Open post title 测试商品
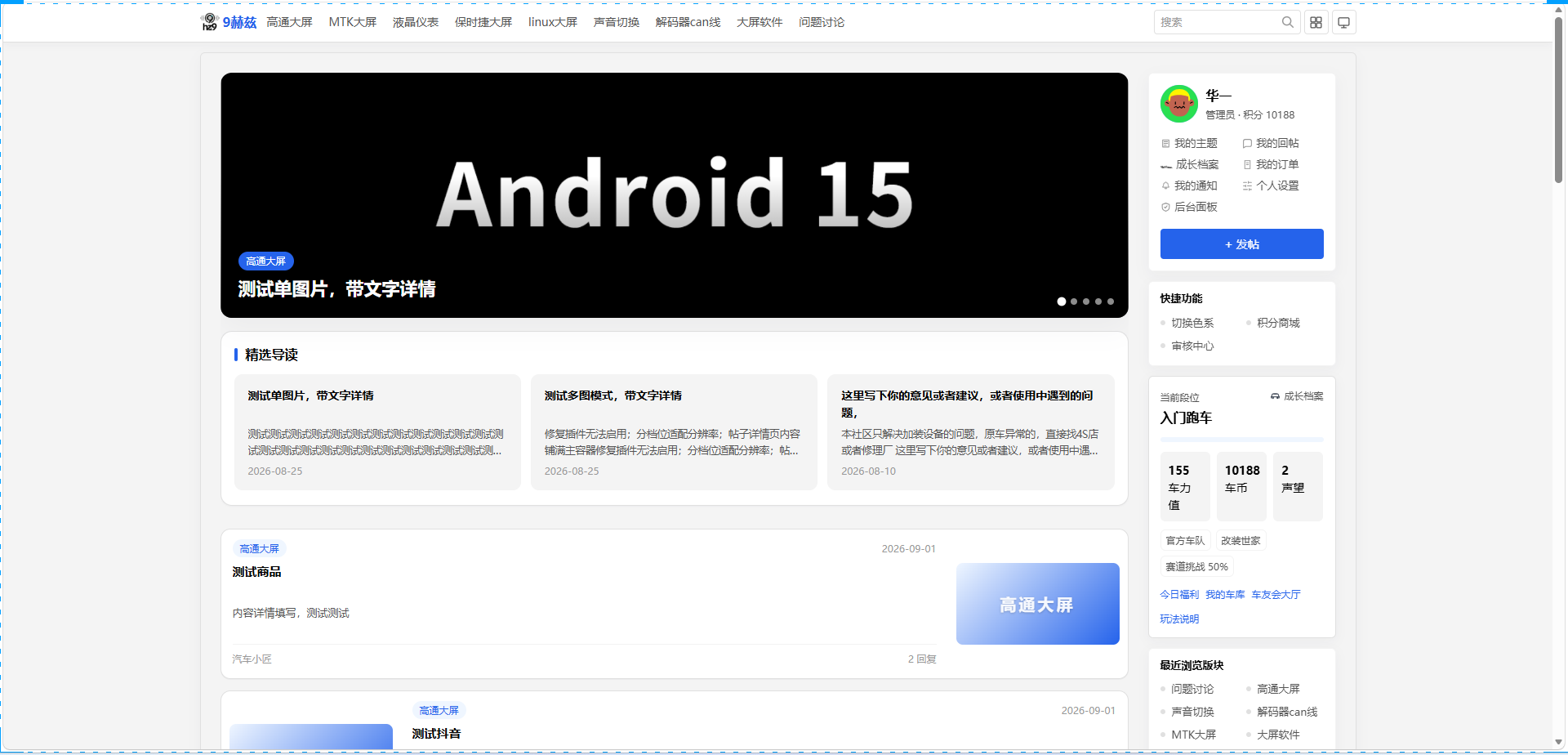This screenshot has height=755, width=1568. point(256,572)
